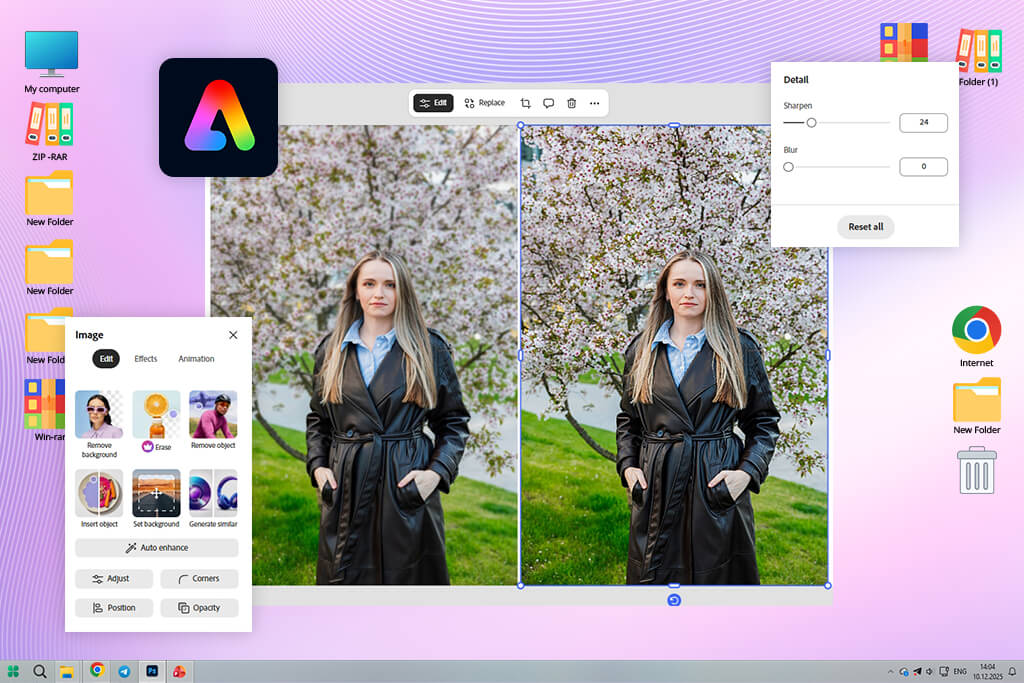Click the Edit button in the image toolbar

pos(433,103)
